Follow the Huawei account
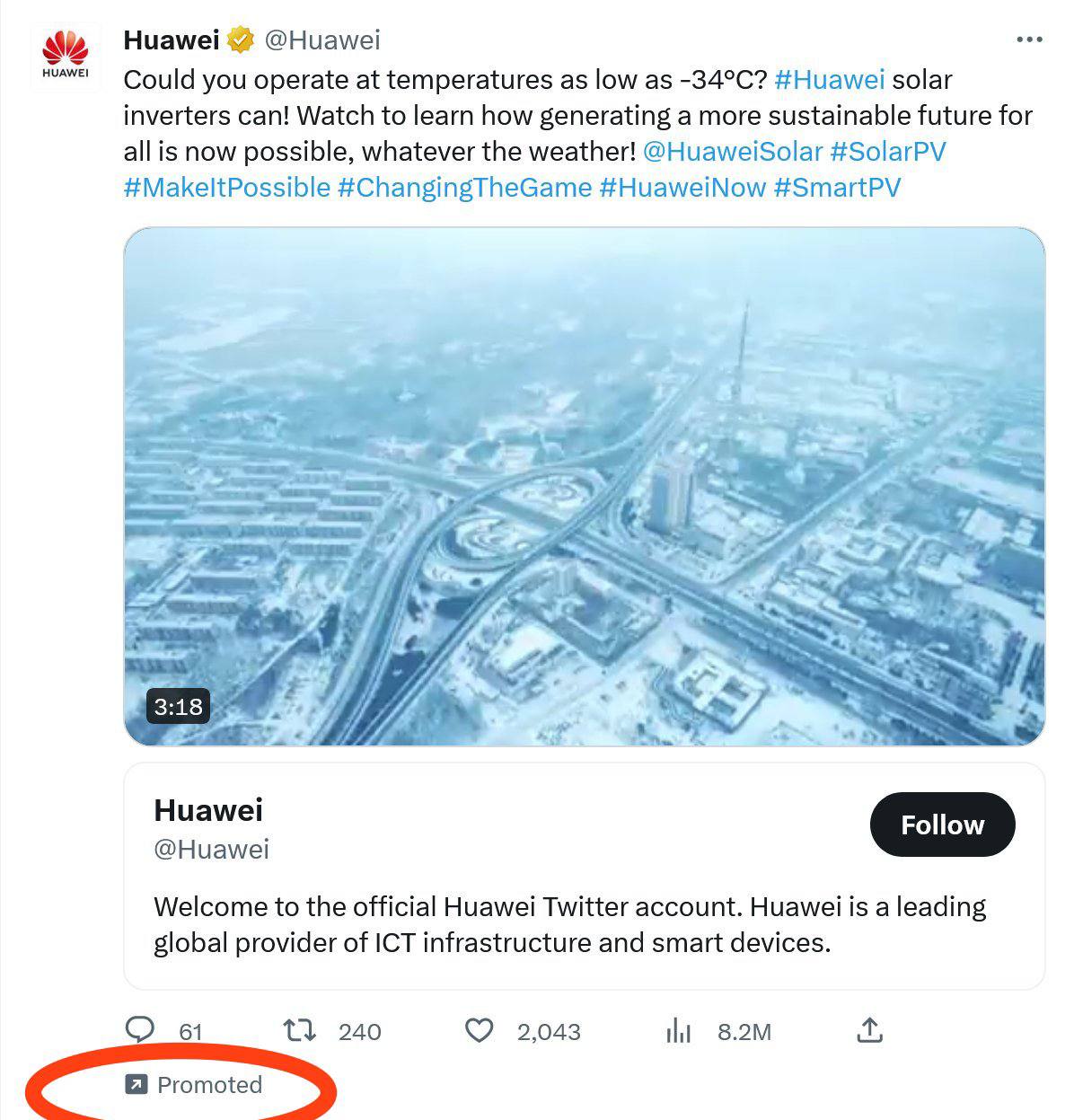Image resolution: width=1074 pixels, height=1120 pixels. 942,825
